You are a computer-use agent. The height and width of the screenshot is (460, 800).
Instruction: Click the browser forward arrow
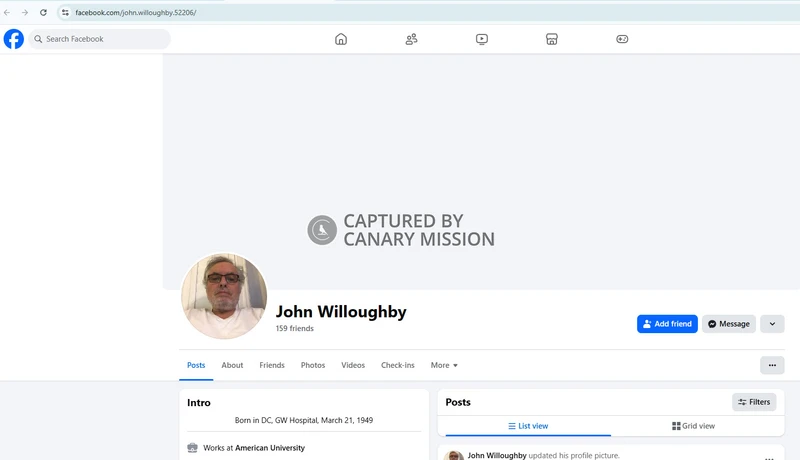tap(25, 12)
